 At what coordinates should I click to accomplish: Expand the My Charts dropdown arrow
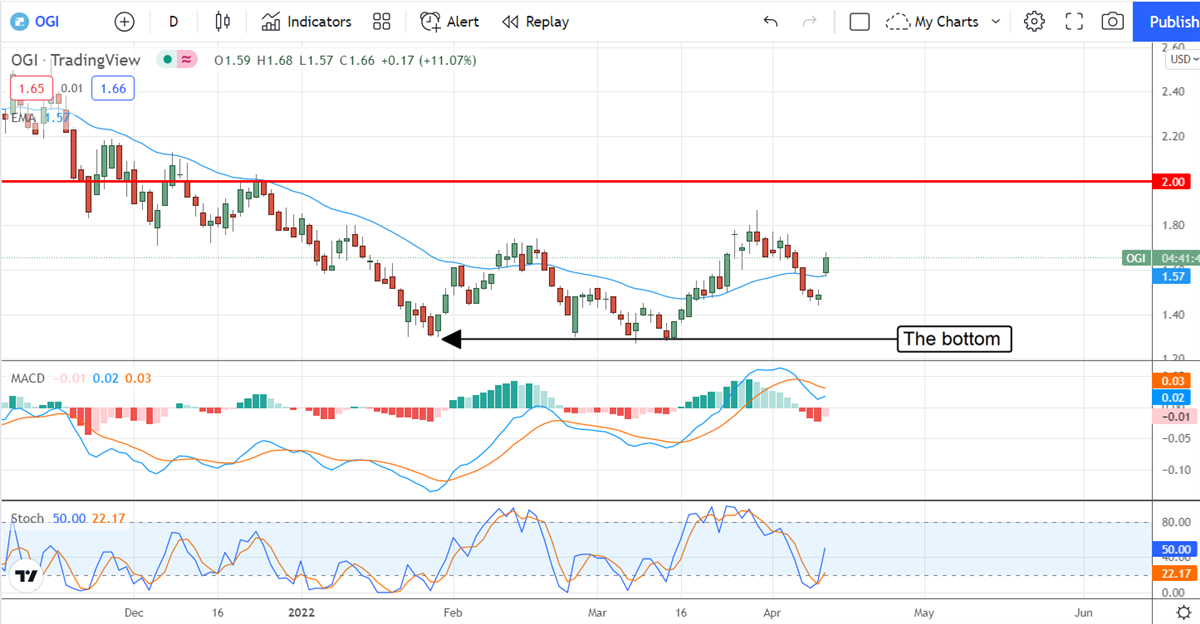pyautogui.click(x=996, y=21)
